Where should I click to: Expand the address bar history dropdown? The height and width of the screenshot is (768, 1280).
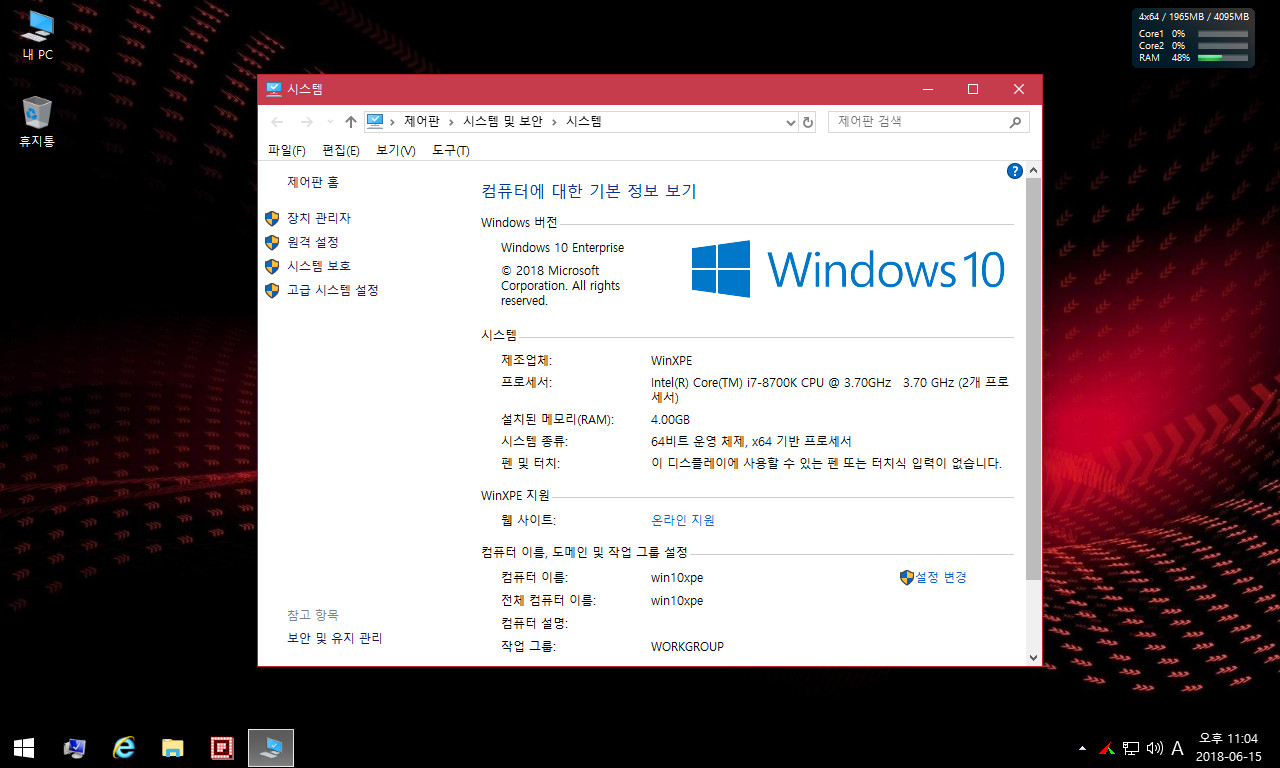coord(791,122)
